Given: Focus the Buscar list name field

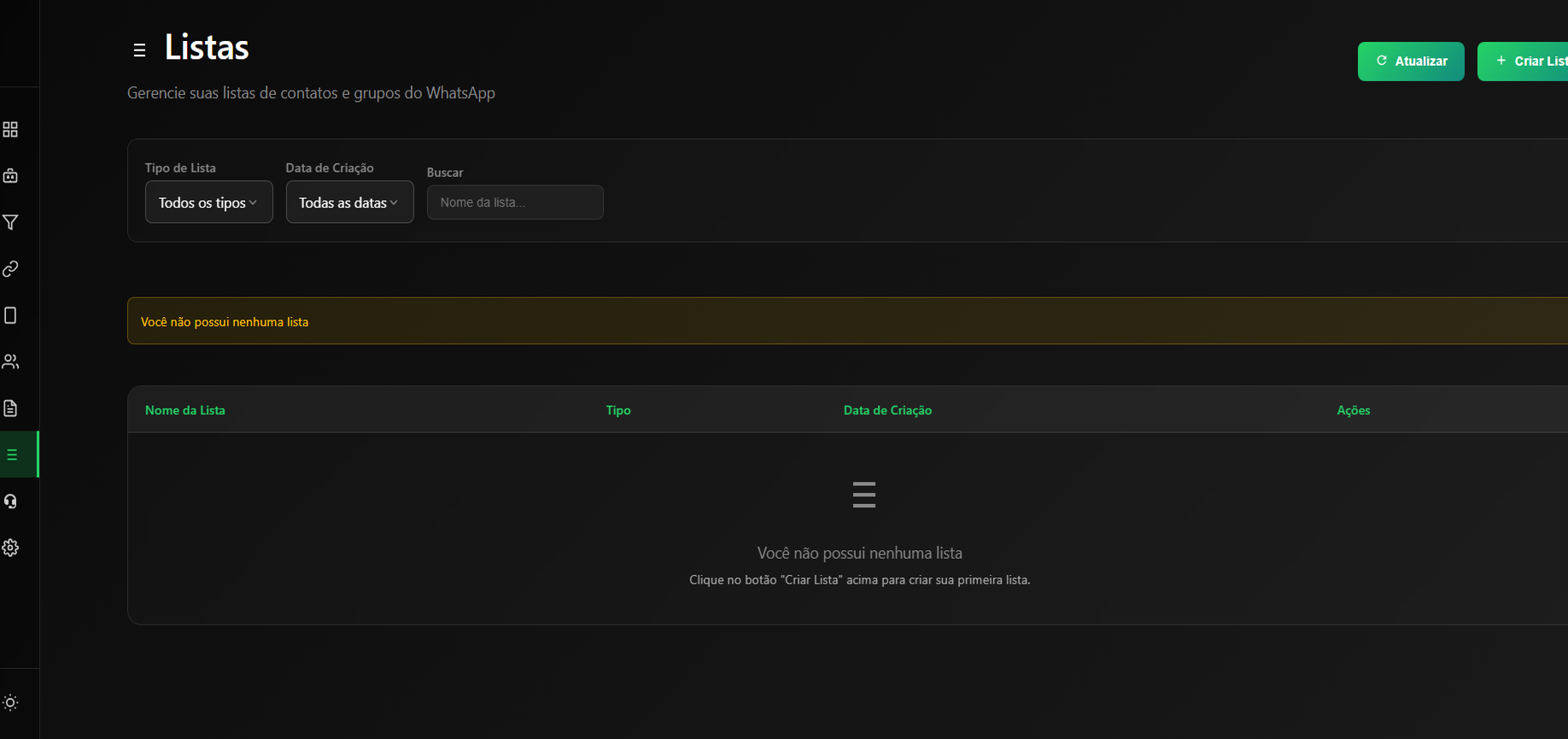Looking at the screenshot, I should tap(515, 202).
